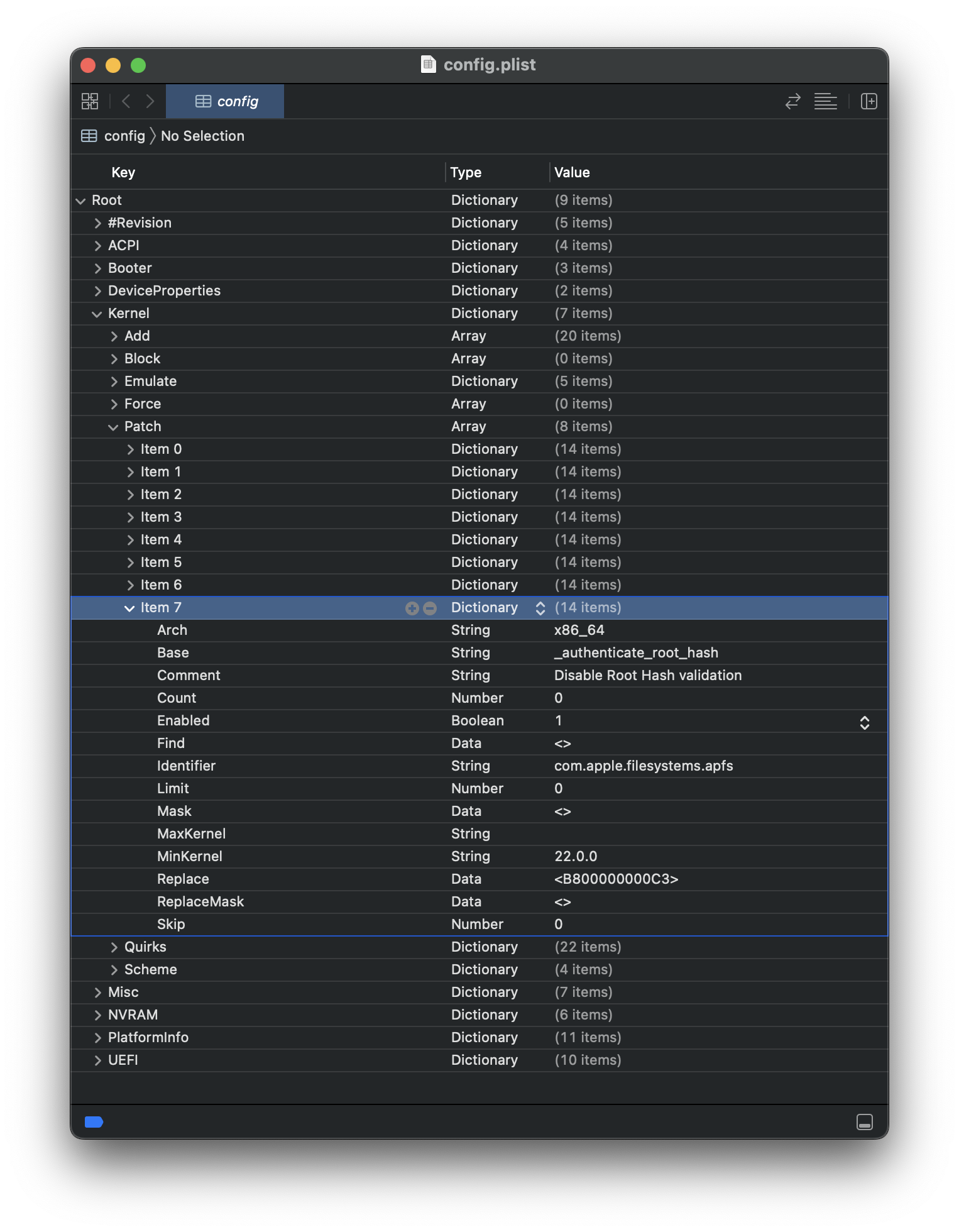The width and height of the screenshot is (959, 1232).
Task: Select the Replace data value field
Action: click(616, 879)
